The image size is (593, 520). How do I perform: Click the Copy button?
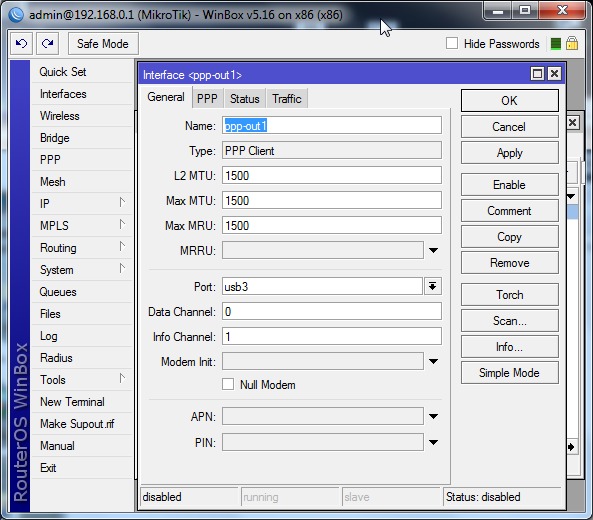[x=509, y=237]
